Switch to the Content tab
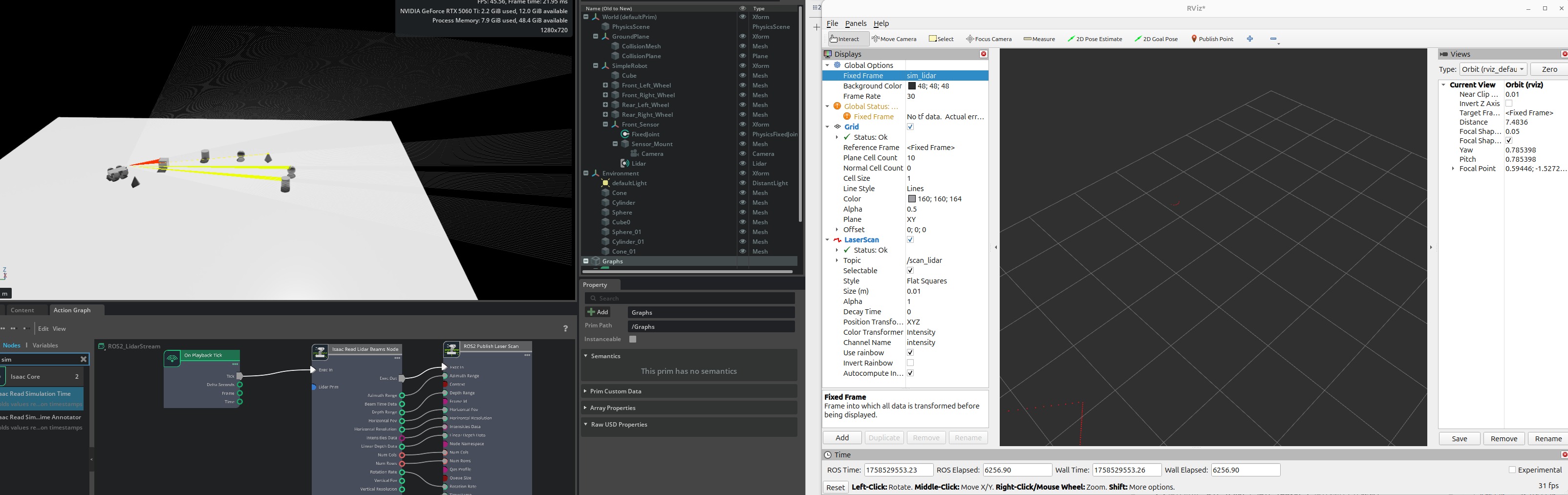 22,310
